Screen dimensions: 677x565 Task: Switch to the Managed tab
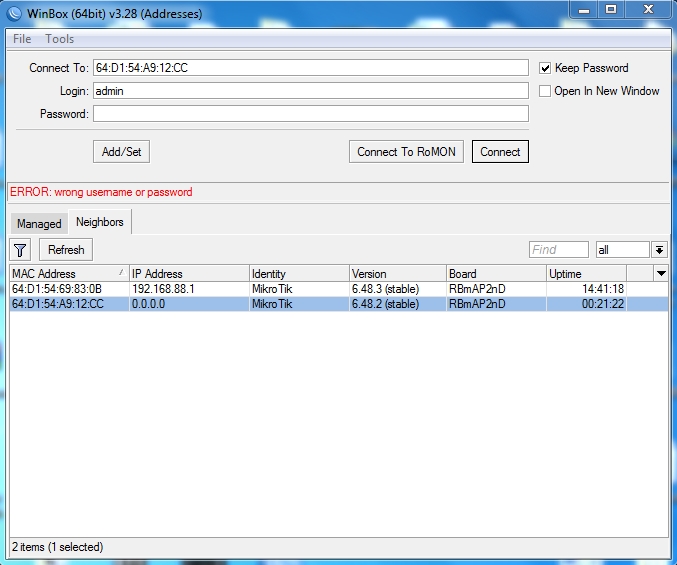39,224
